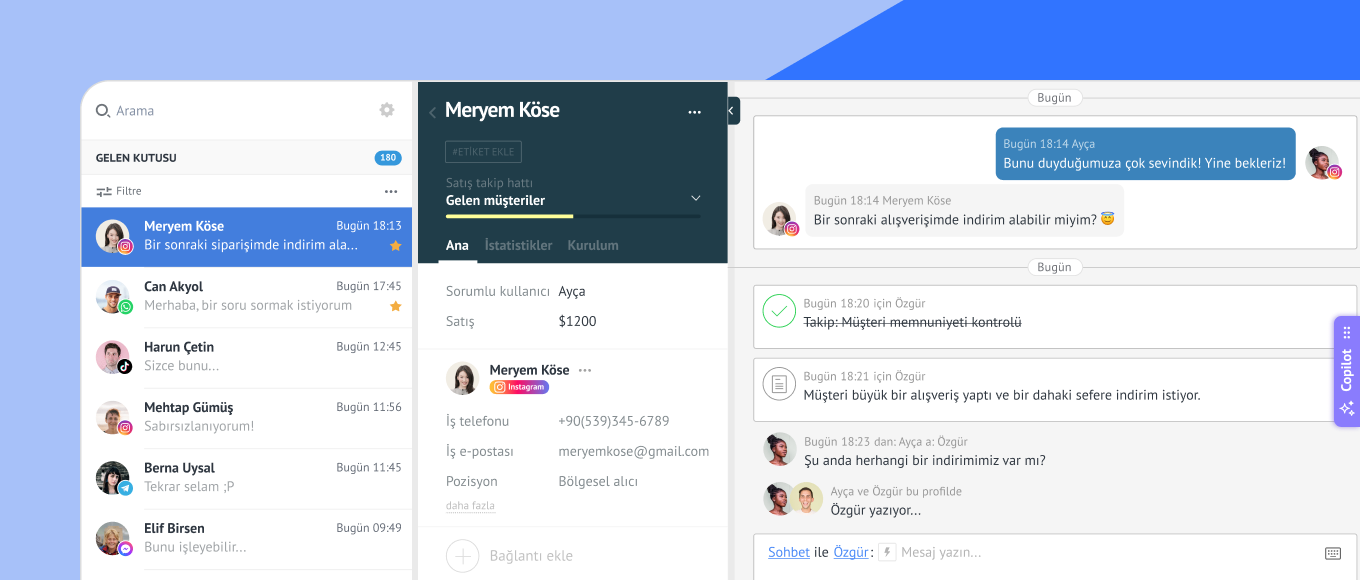1360x580 pixels.
Task: Open the settings gear in inbox panel
Action: click(387, 110)
